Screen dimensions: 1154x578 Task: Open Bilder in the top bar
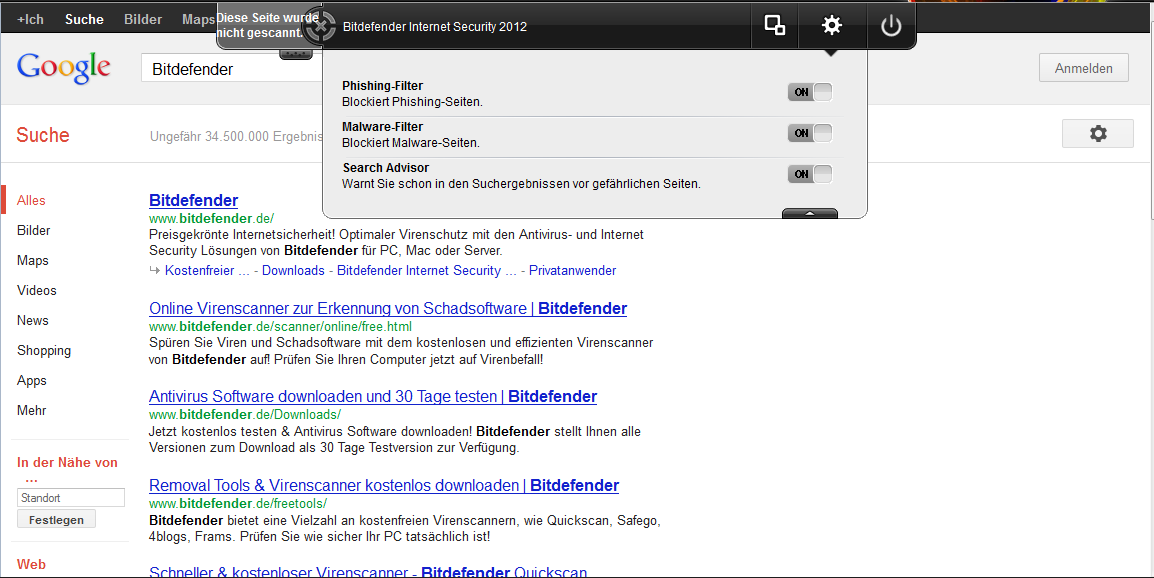143,19
